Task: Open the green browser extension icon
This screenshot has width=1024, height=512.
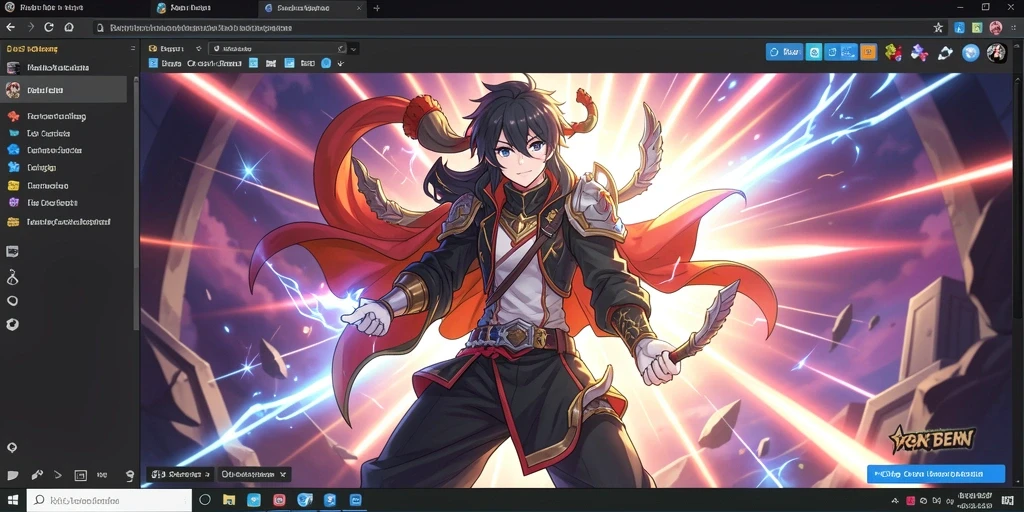Action: point(977,27)
